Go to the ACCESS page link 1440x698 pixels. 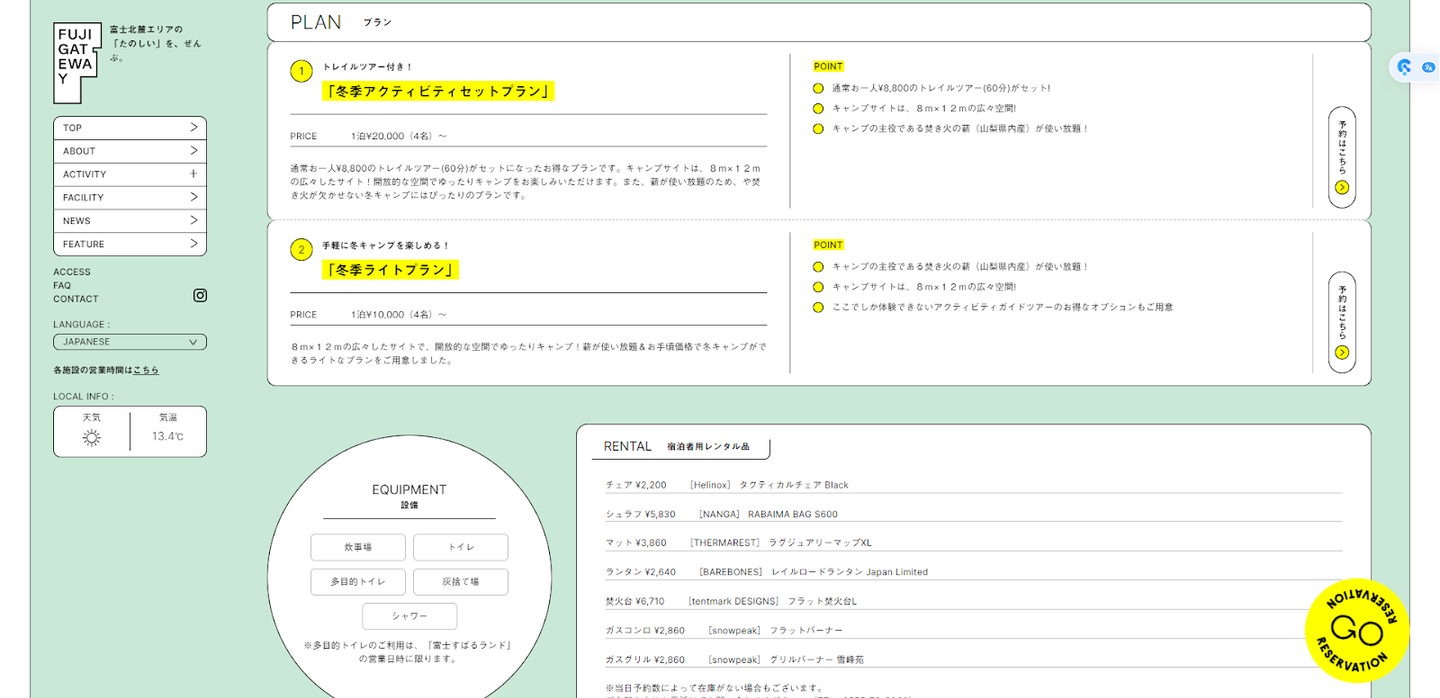point(72,272)
